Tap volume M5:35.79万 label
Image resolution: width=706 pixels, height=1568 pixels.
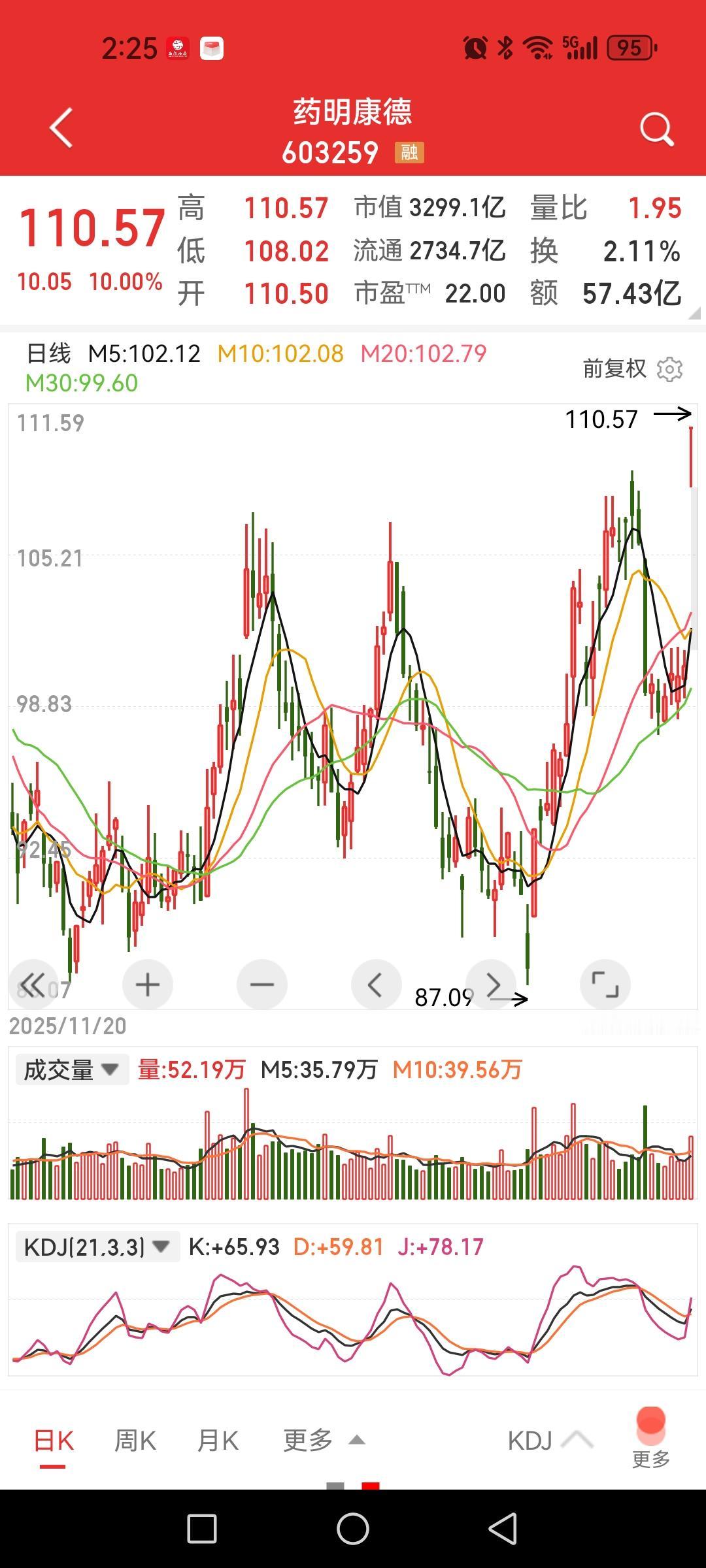319,1070
